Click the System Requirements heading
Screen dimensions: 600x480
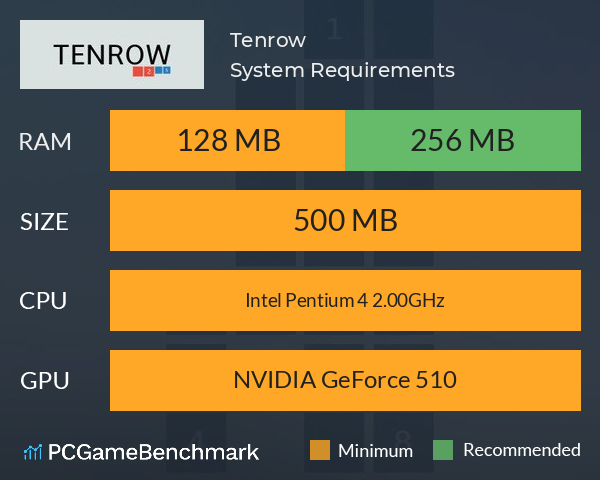click(x=342, y=70)
